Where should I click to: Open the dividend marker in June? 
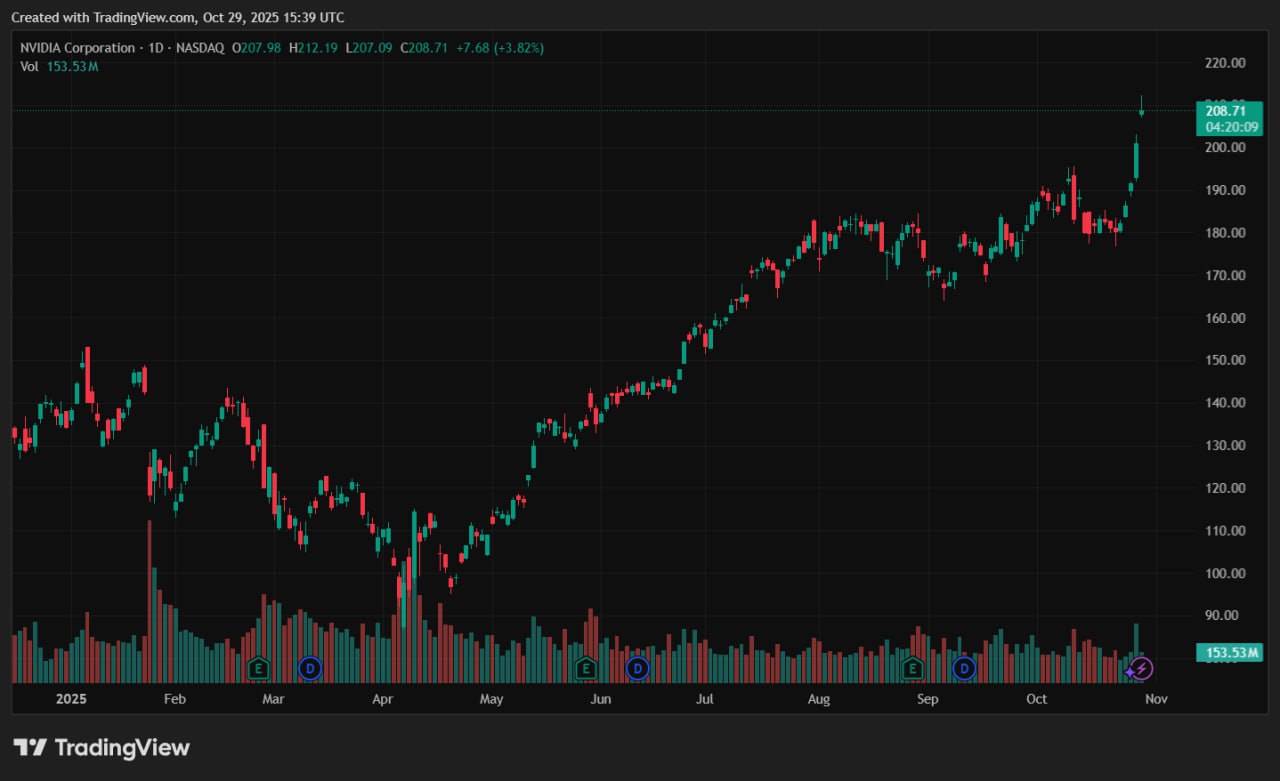[637, 667]
